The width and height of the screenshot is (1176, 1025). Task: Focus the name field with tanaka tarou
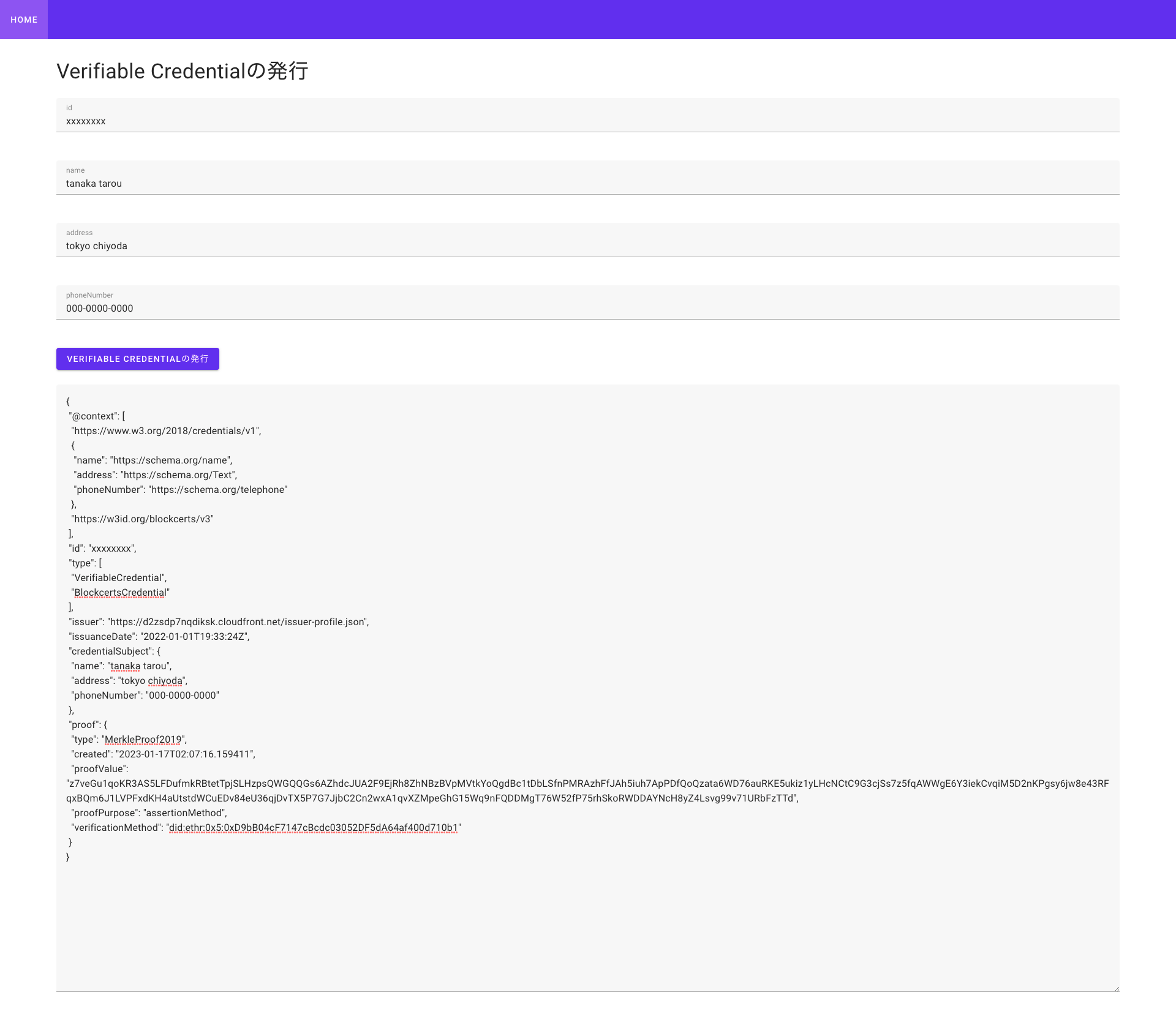tap(587, 183)
